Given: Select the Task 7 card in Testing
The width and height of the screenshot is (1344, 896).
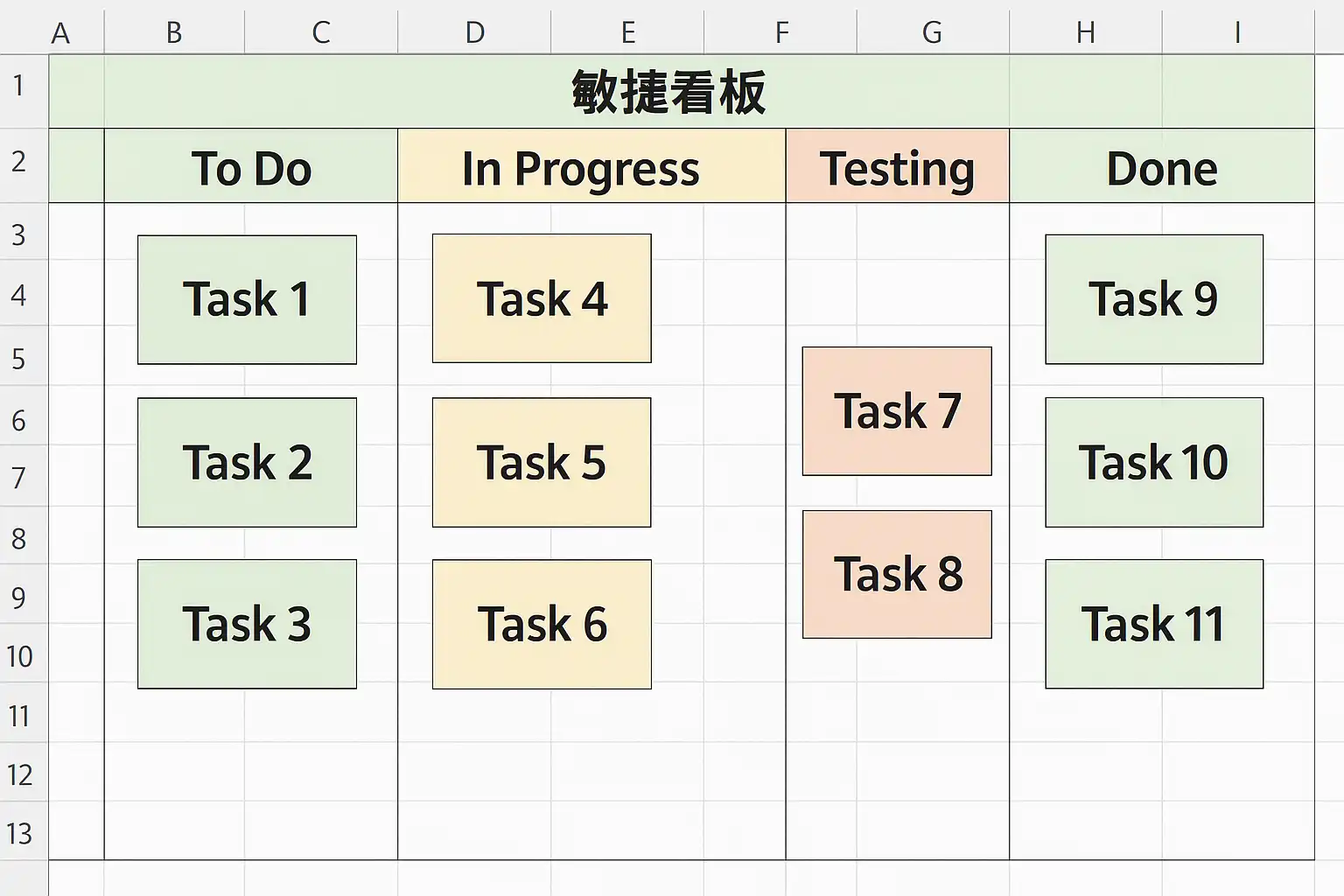Looking at the screenshot, I should [897, 411].
